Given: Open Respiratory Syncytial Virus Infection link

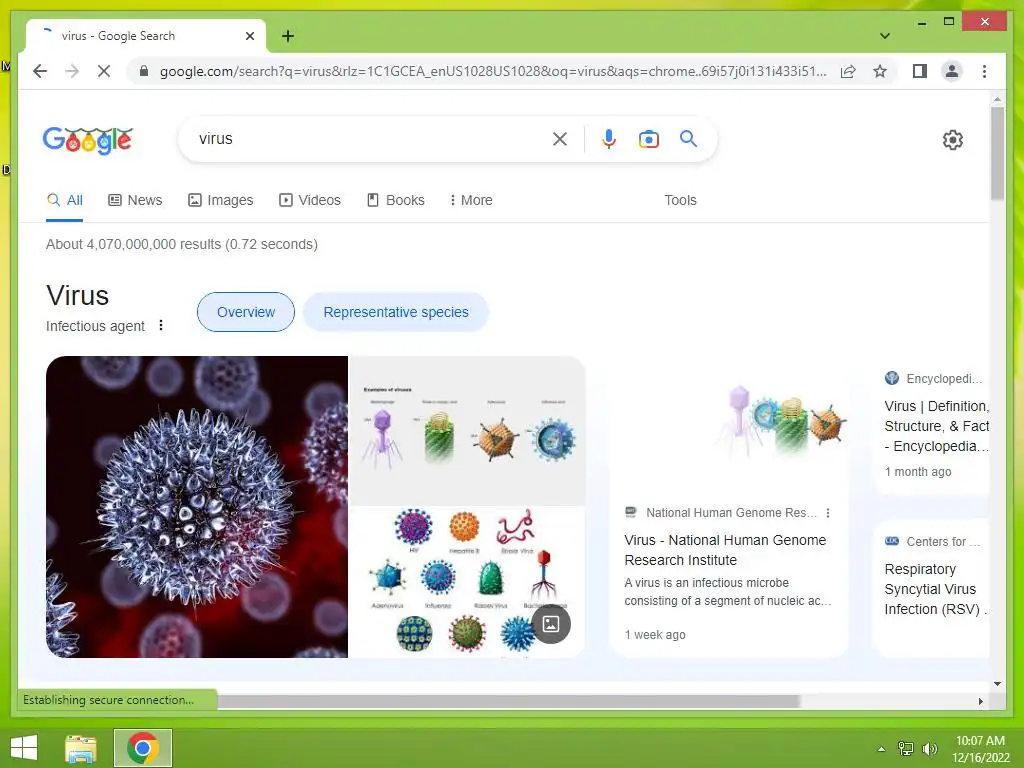Looking at the screenshot, I should [936, 589].
